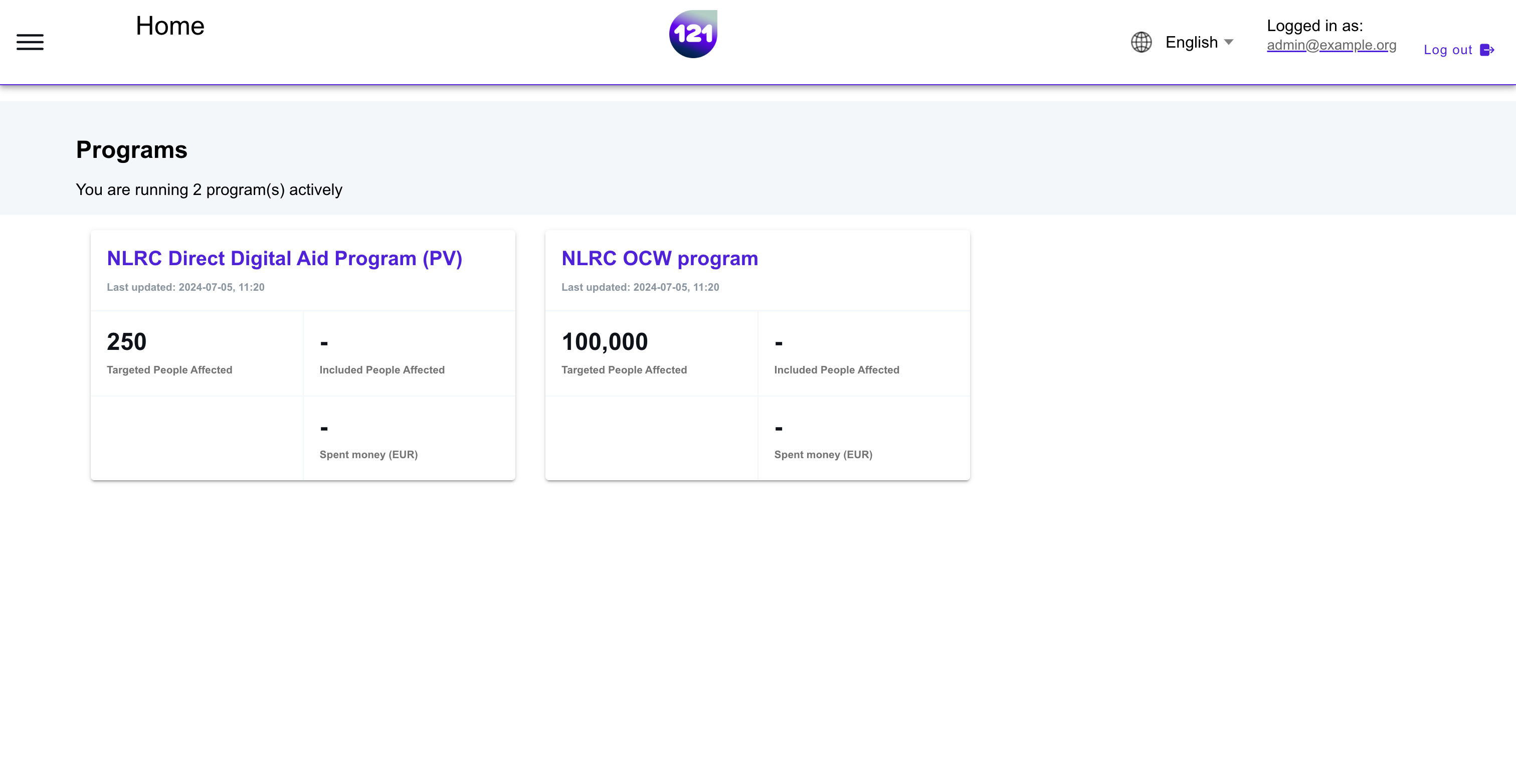The image size is (1516, 784).
Task: Click the 250 targeted people value
Action: point(126,341)
